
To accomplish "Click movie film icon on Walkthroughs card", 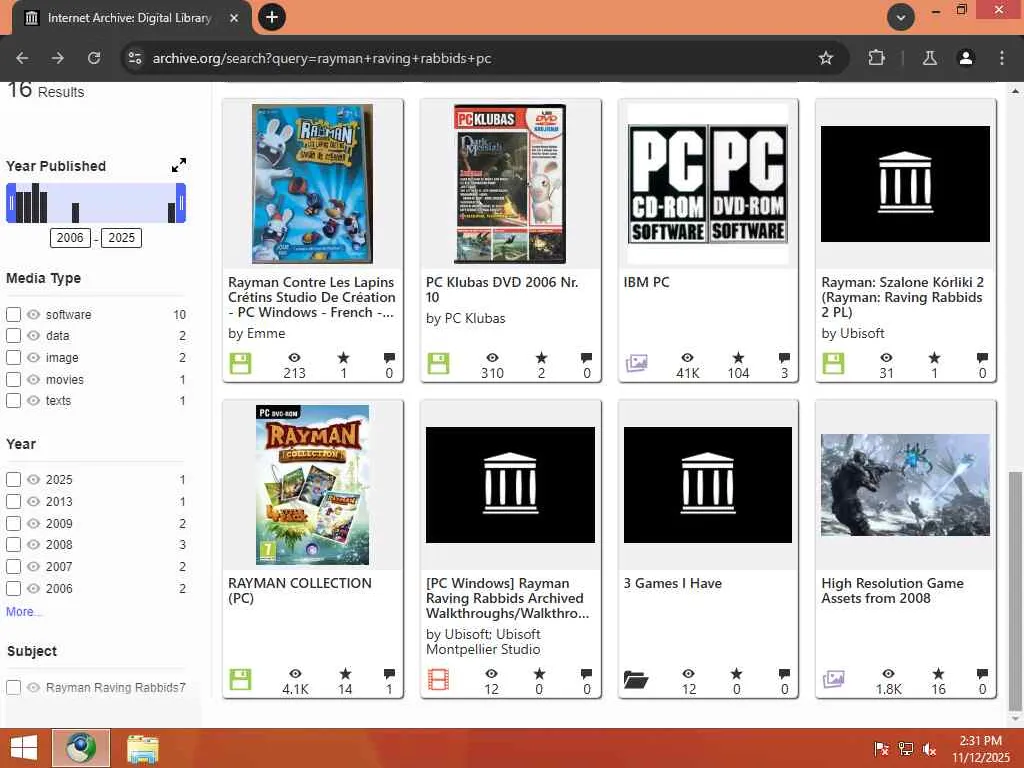I will (438, 679).
